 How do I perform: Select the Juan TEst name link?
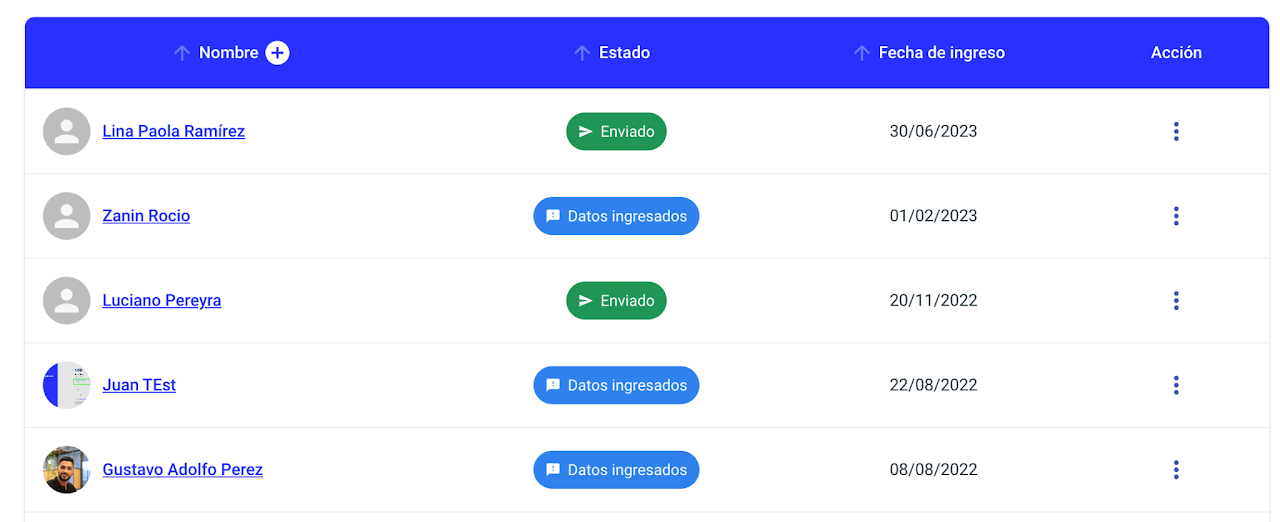point(139,385)
